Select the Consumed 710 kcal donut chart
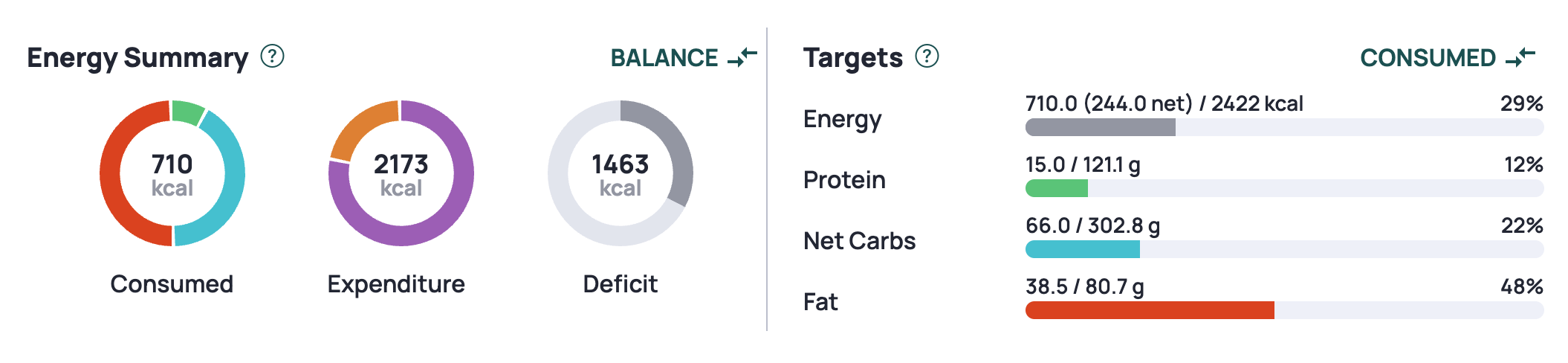Screen dimensions: 1568x363 pyautogui.click(x=172, y=173)
